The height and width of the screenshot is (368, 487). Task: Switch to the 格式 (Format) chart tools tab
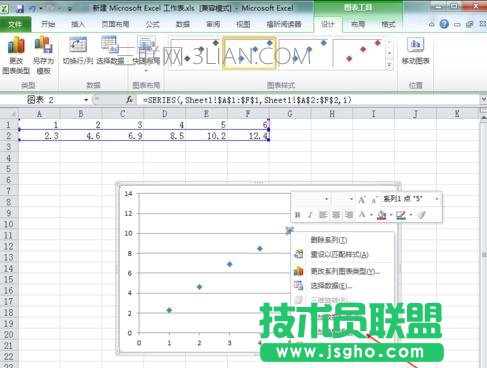point(388,24)
